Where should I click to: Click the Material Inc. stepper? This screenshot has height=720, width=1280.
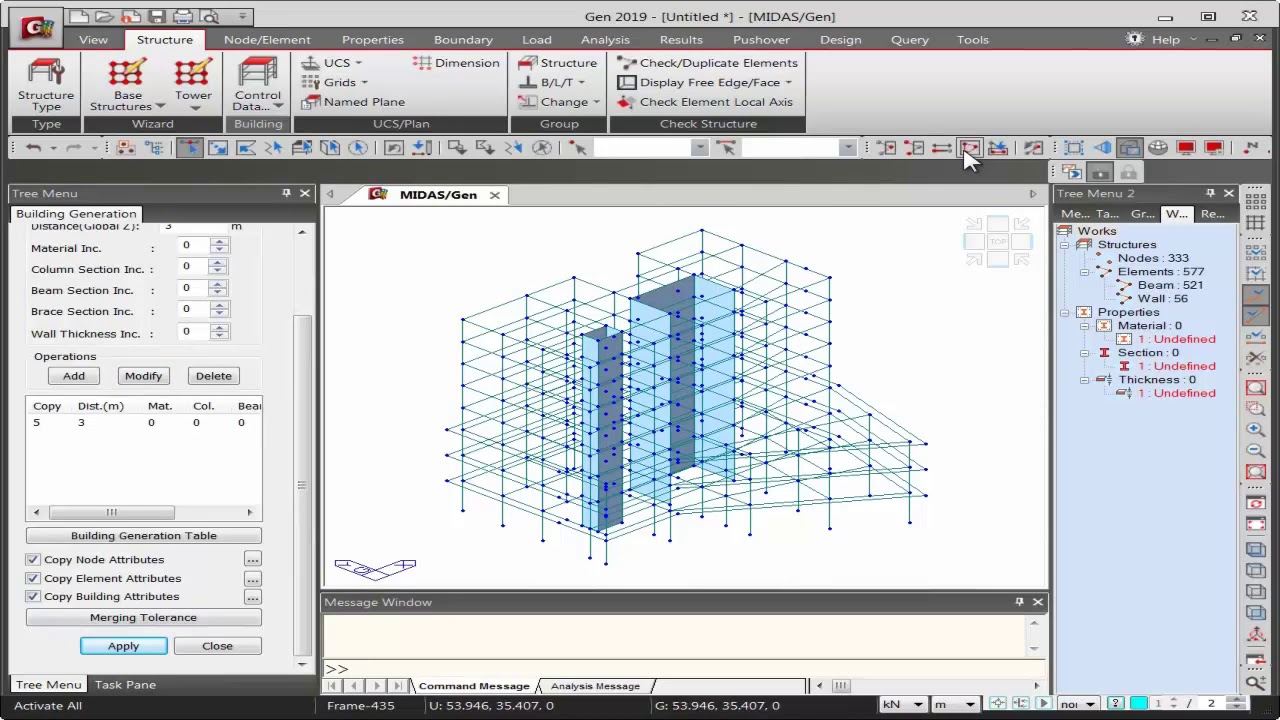(x=219, y=245)
